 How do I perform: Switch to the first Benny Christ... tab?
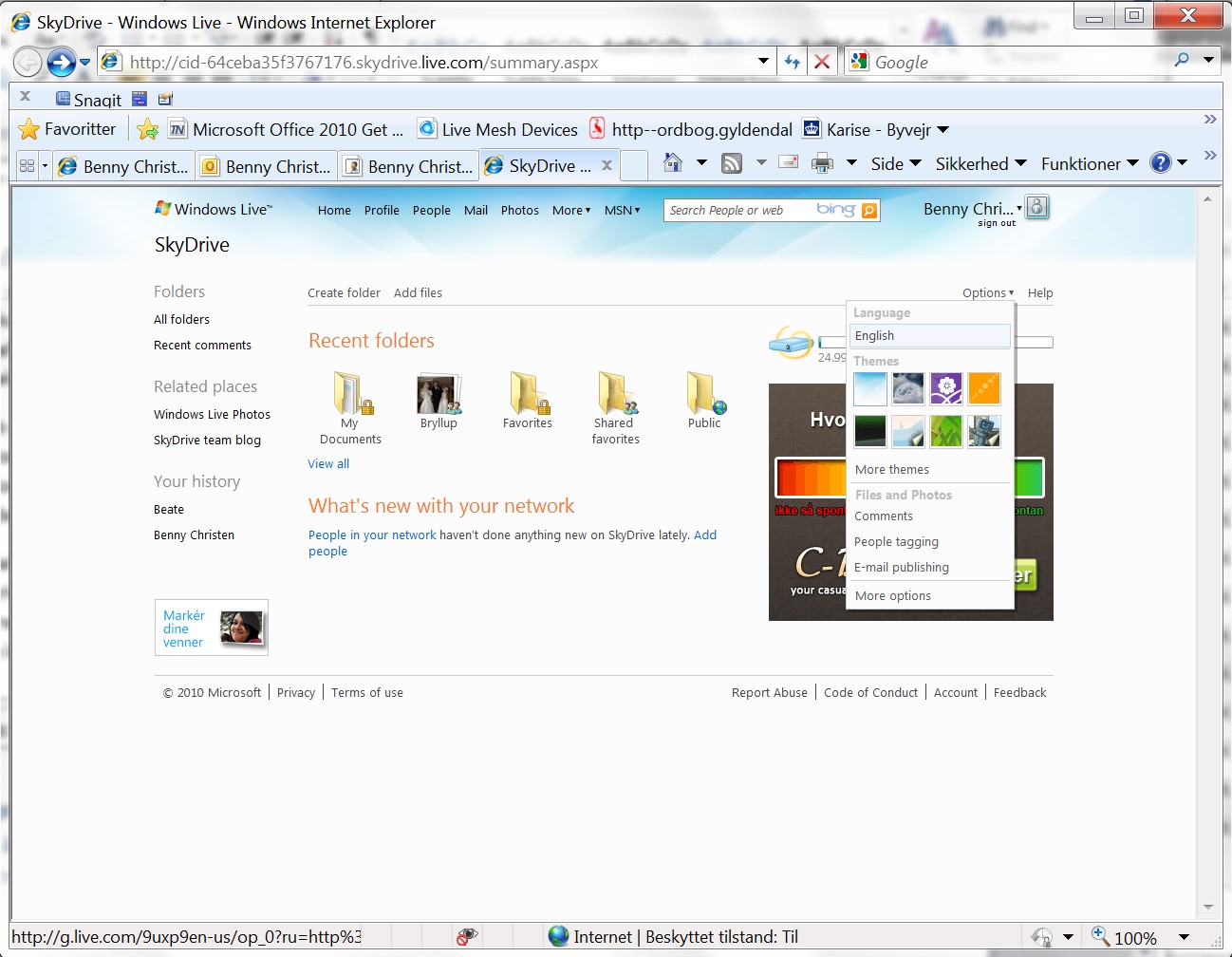[123, 166]
